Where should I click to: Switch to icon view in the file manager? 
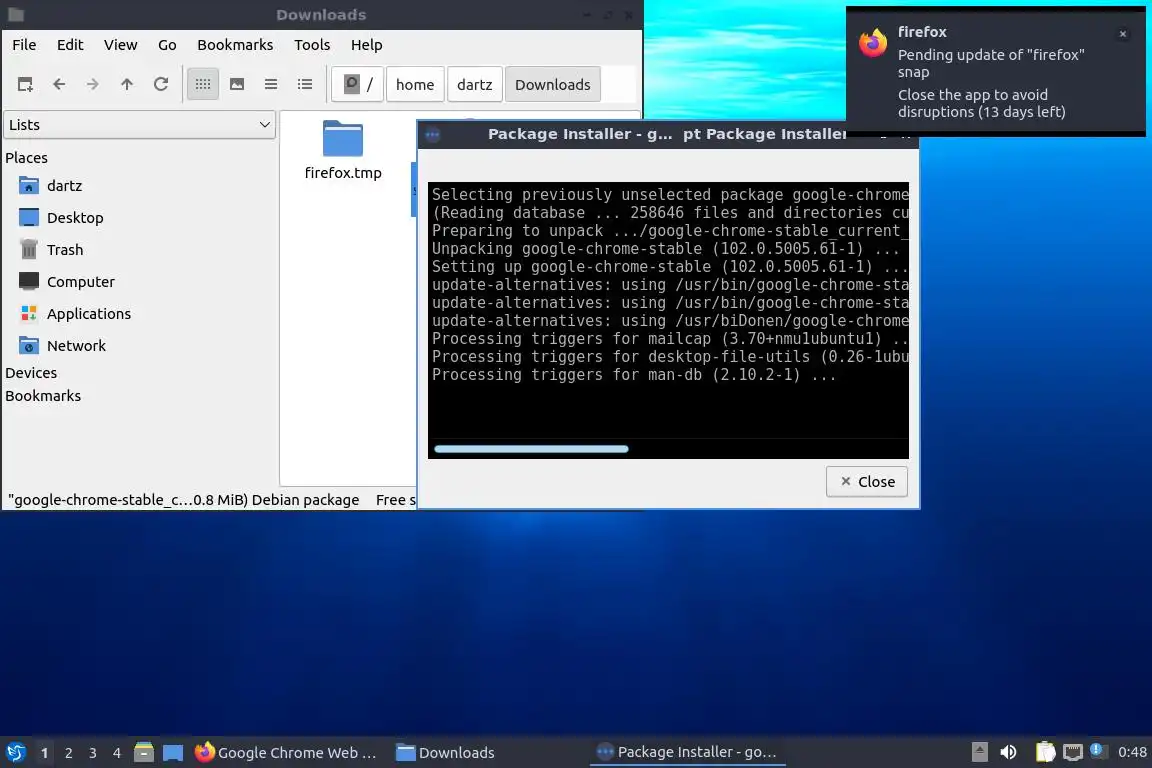point(203,85)
